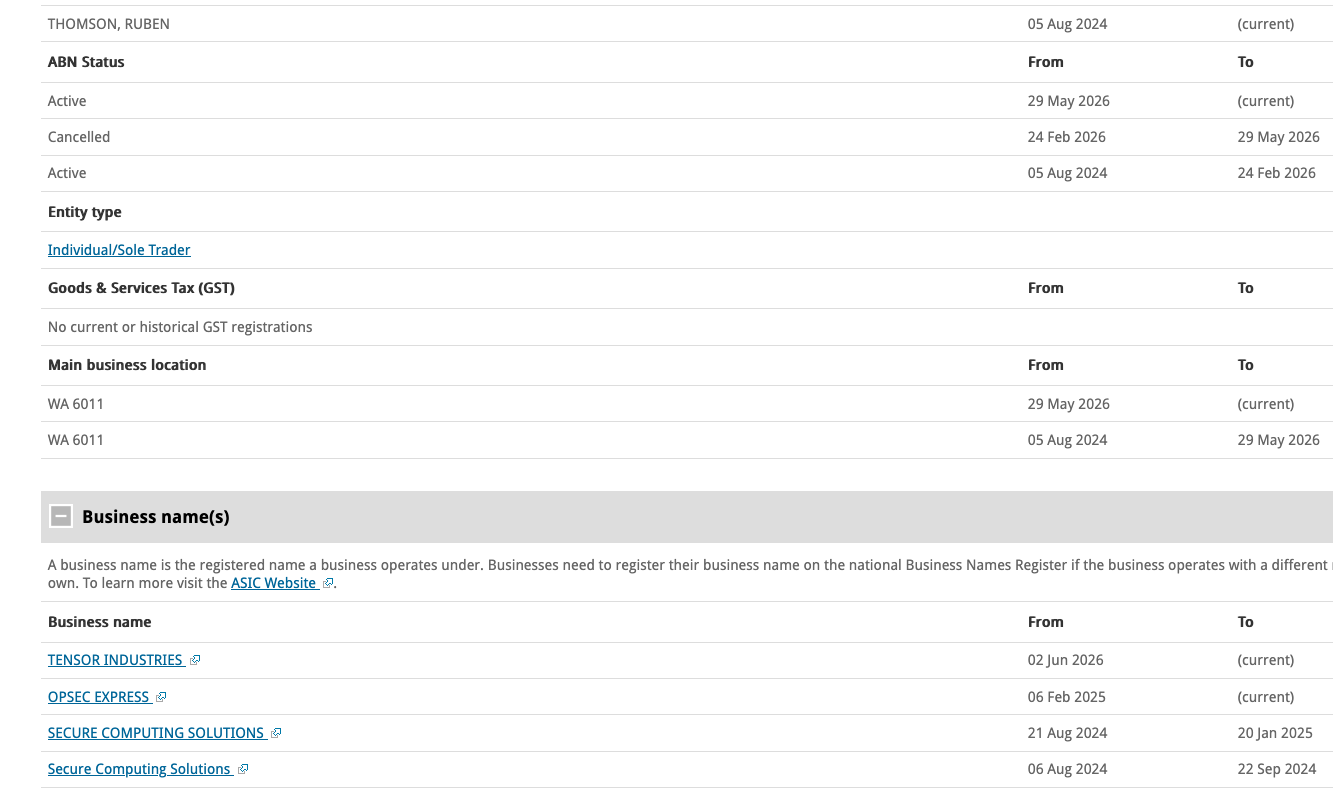The image size is (1333, 798).
Task: Click the Active status starting 05 Aug 2024
Action: pyautogui.click(x=67, y=173)
